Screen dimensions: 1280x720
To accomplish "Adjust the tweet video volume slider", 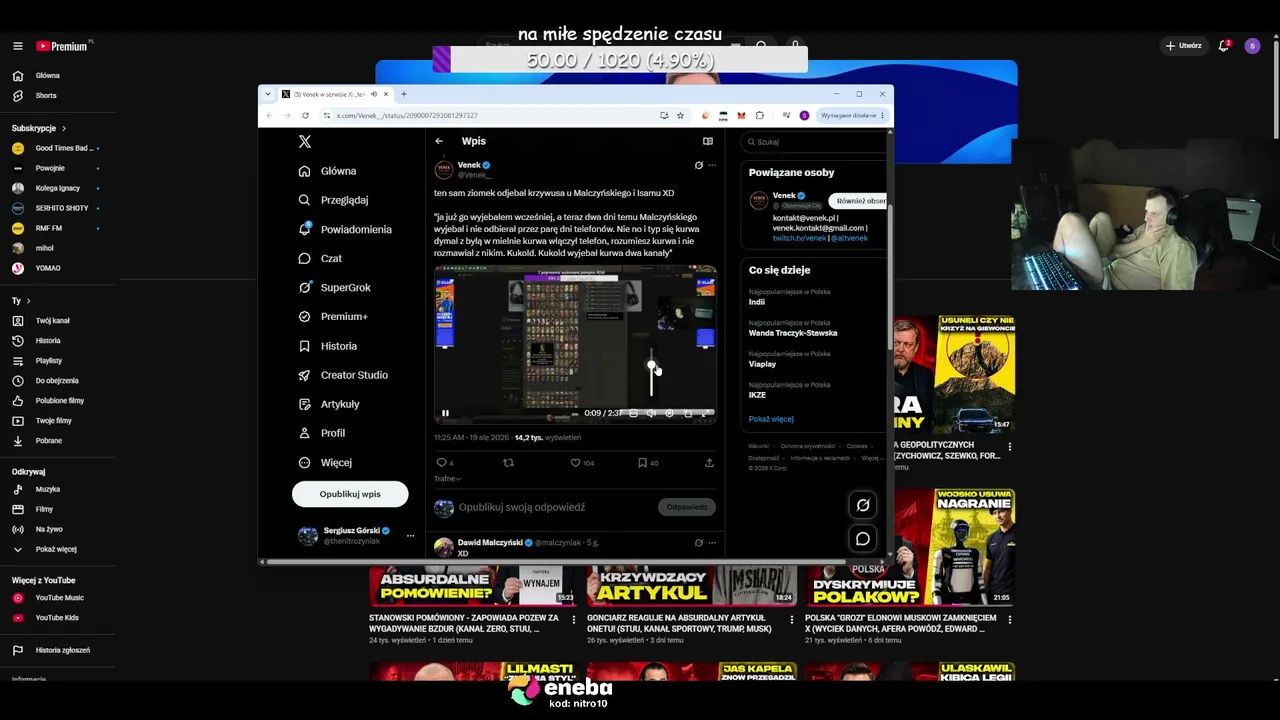I will click(652, 372).
